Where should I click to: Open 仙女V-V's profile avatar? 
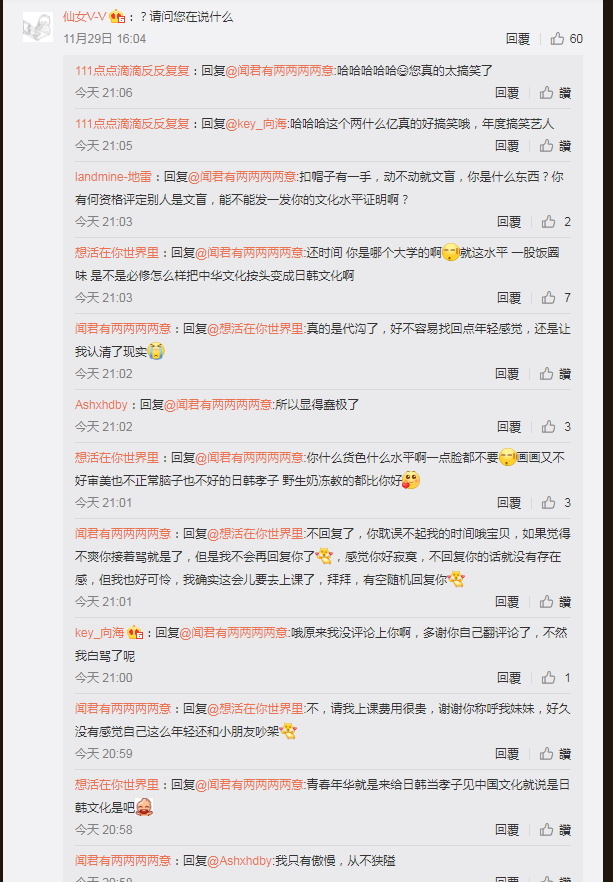point(38,26)
